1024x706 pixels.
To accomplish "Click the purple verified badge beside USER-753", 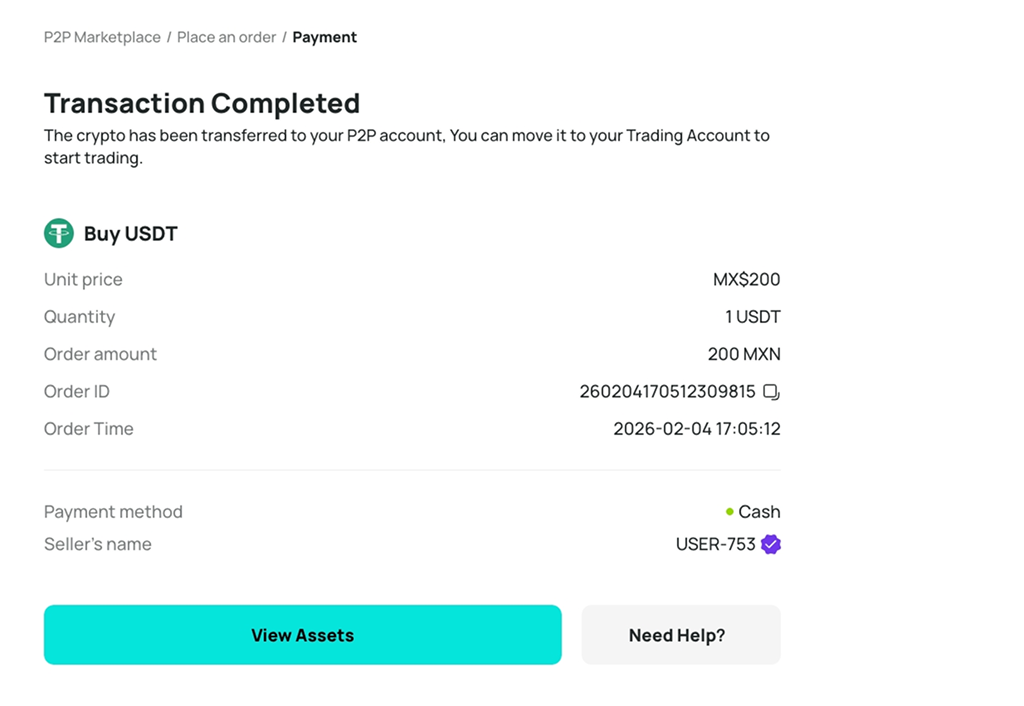I will coord(771,544).
